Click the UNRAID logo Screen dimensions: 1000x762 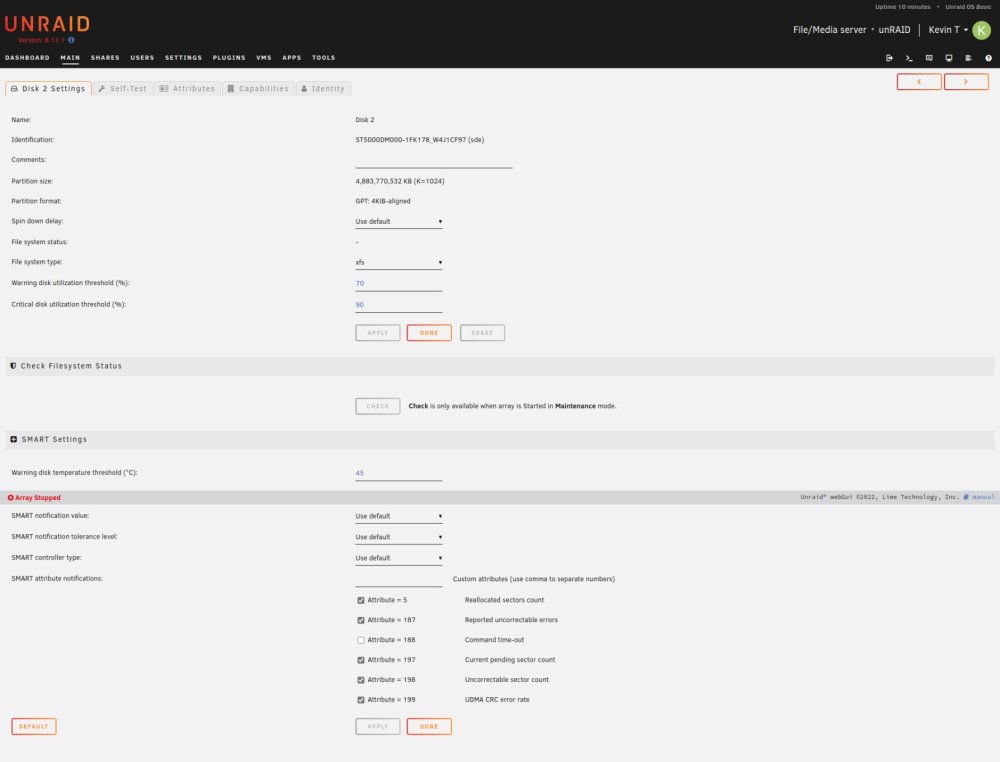47,24
